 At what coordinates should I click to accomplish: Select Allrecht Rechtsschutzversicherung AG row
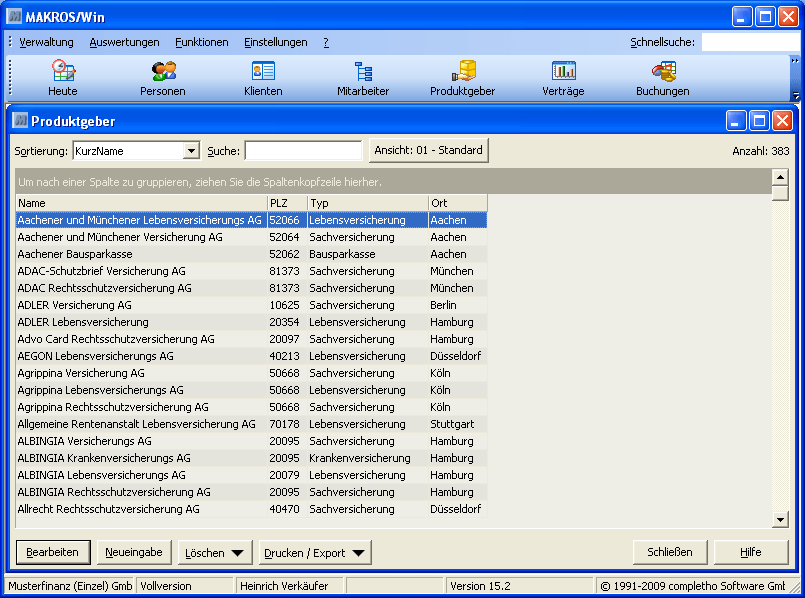(251, 509)
